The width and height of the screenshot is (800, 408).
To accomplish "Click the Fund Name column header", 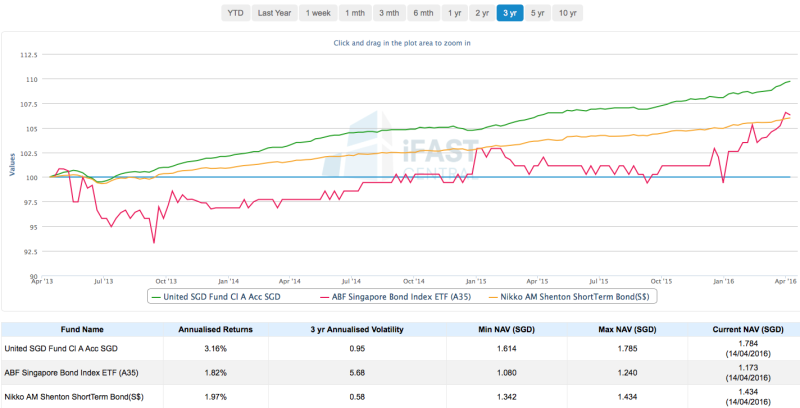I will tap(82, 329).
